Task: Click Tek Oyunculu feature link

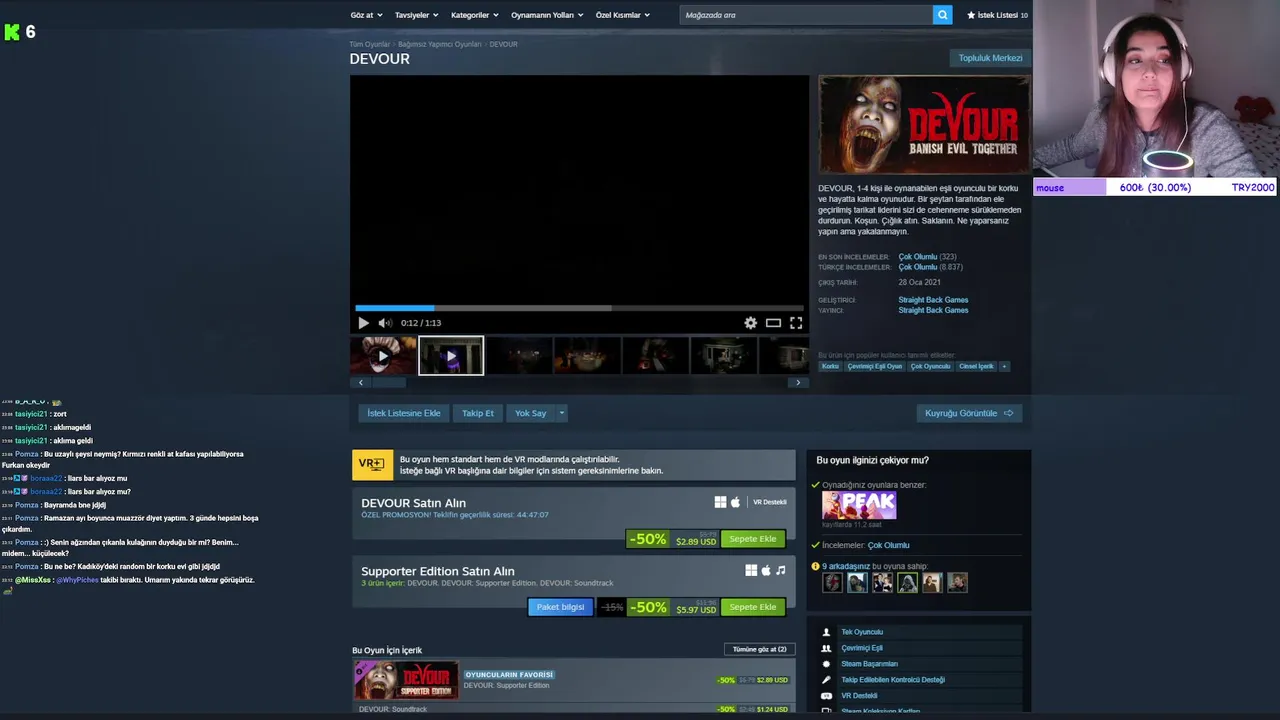Action: (862, 632)
